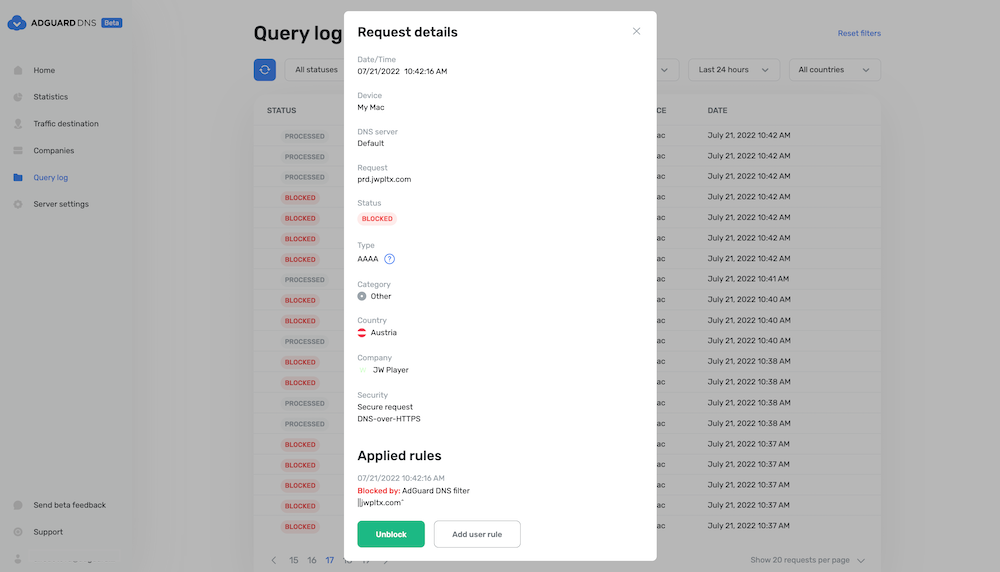Click the Send beta feedback icon
The height and width of the screenshot is (572, 1000).
[x=18, y=505]
